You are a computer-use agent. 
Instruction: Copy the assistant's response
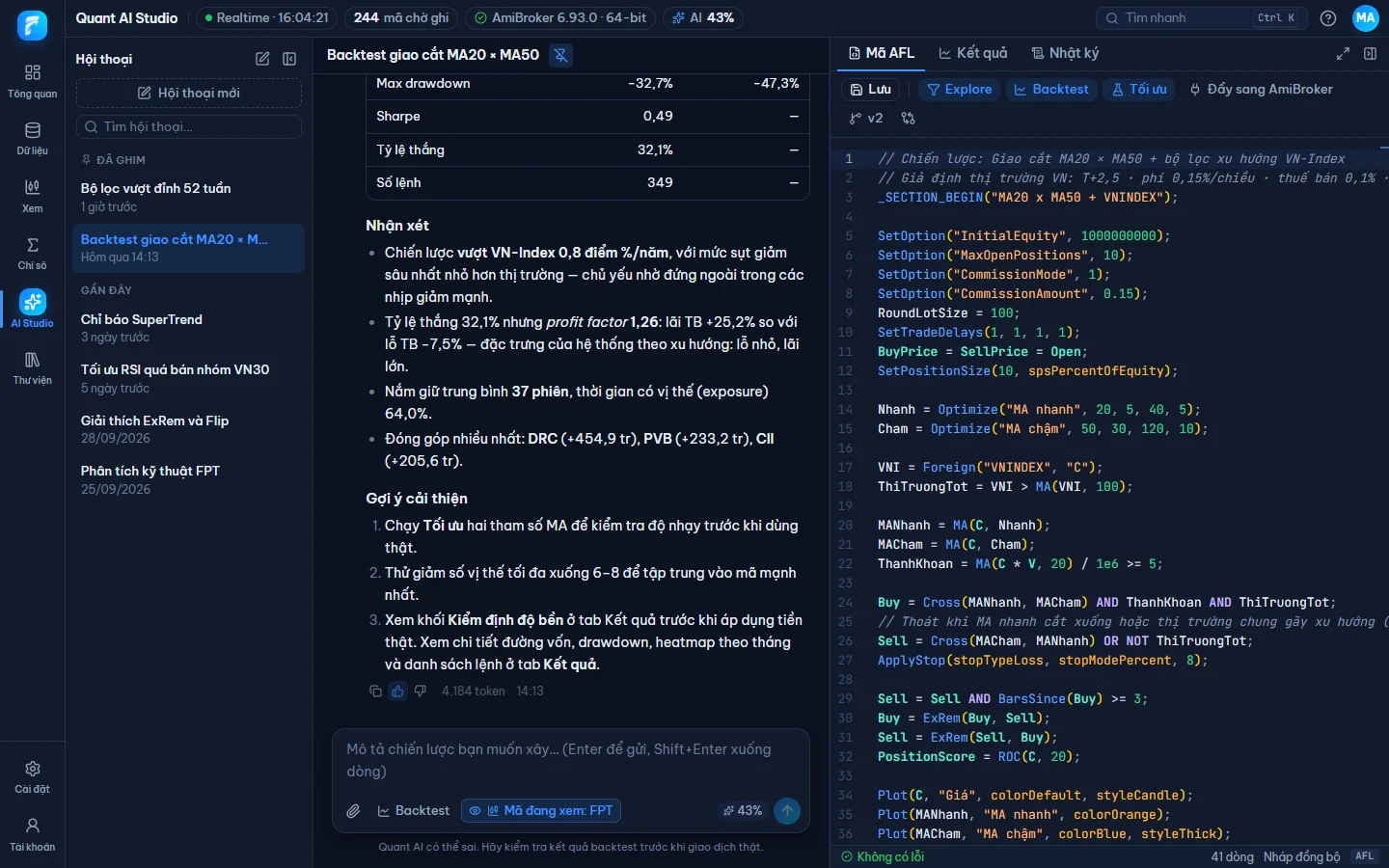click(x=375, y=691)
